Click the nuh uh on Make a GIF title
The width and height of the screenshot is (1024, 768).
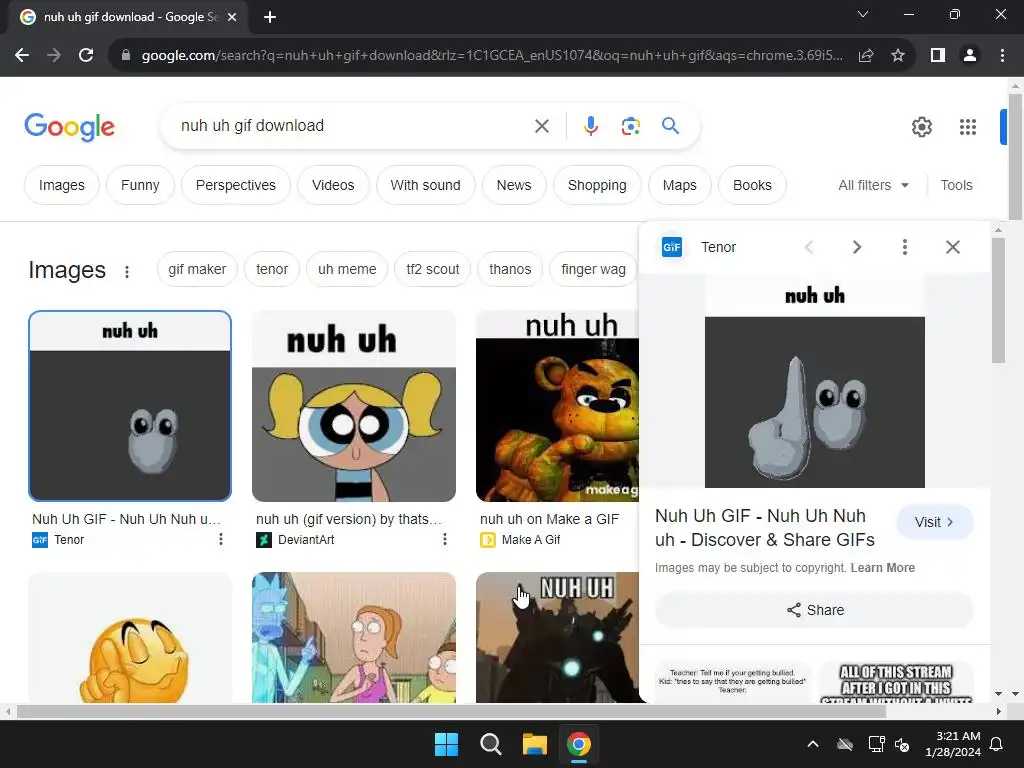549,519
